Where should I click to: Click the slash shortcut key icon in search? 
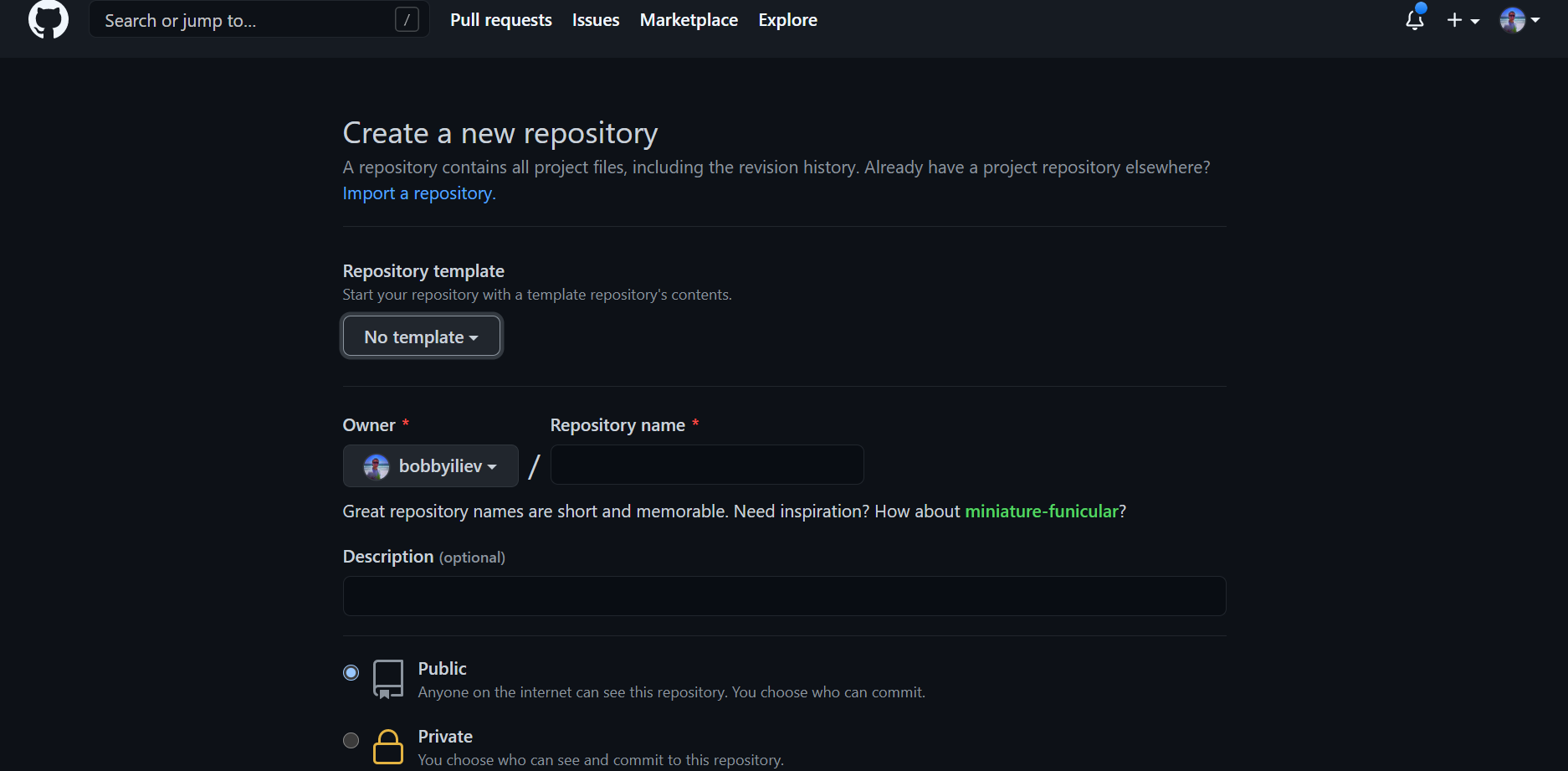coord(407,20)
